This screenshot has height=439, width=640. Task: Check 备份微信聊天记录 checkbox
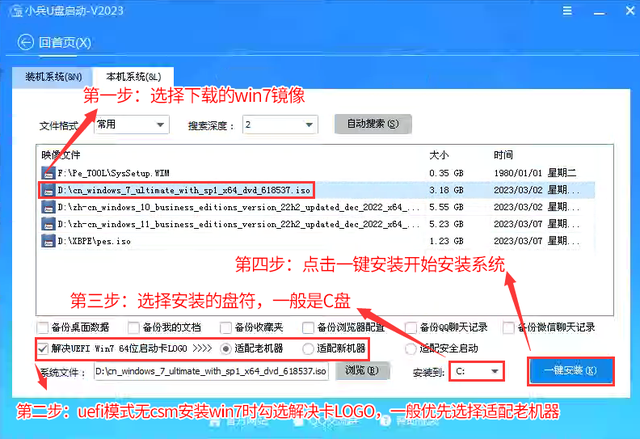point(509,328)
